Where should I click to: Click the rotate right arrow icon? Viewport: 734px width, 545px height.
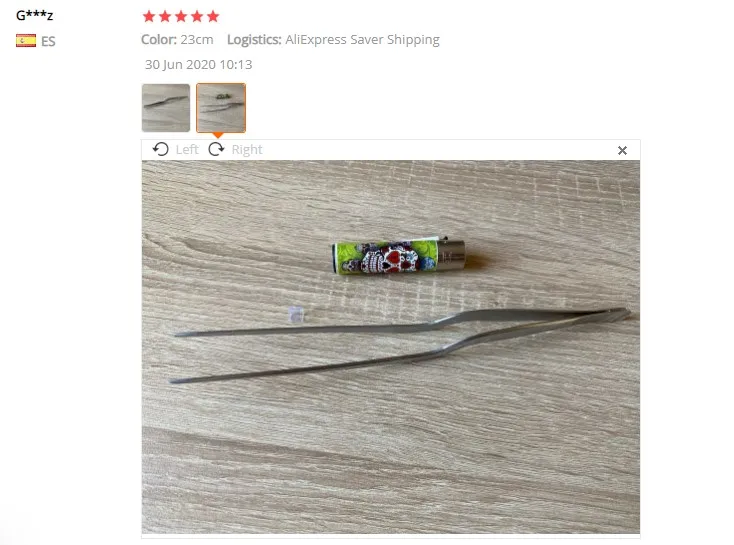(x=216, y=149)
